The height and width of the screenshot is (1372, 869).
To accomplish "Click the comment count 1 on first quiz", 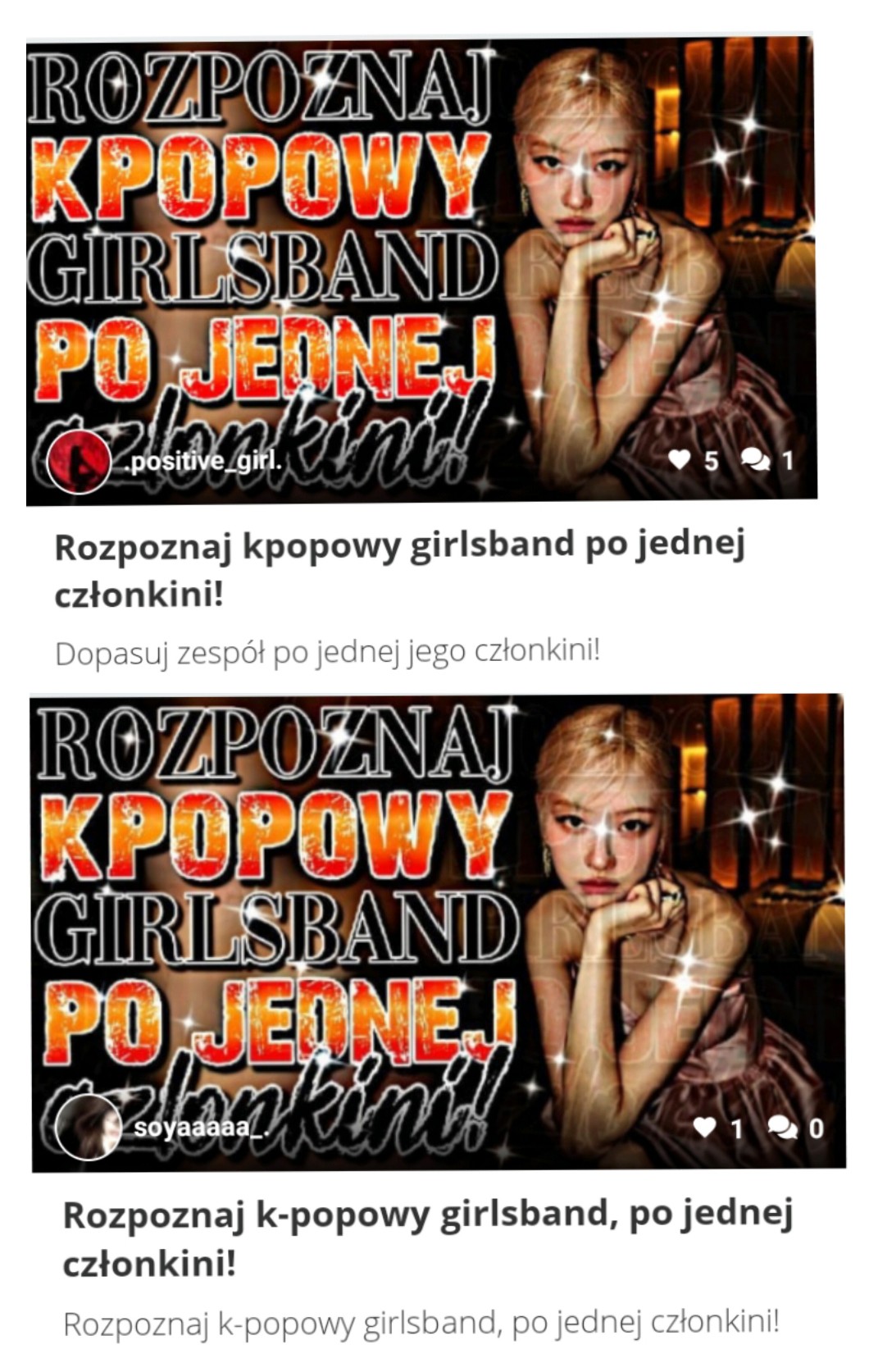I will point(787,461).
